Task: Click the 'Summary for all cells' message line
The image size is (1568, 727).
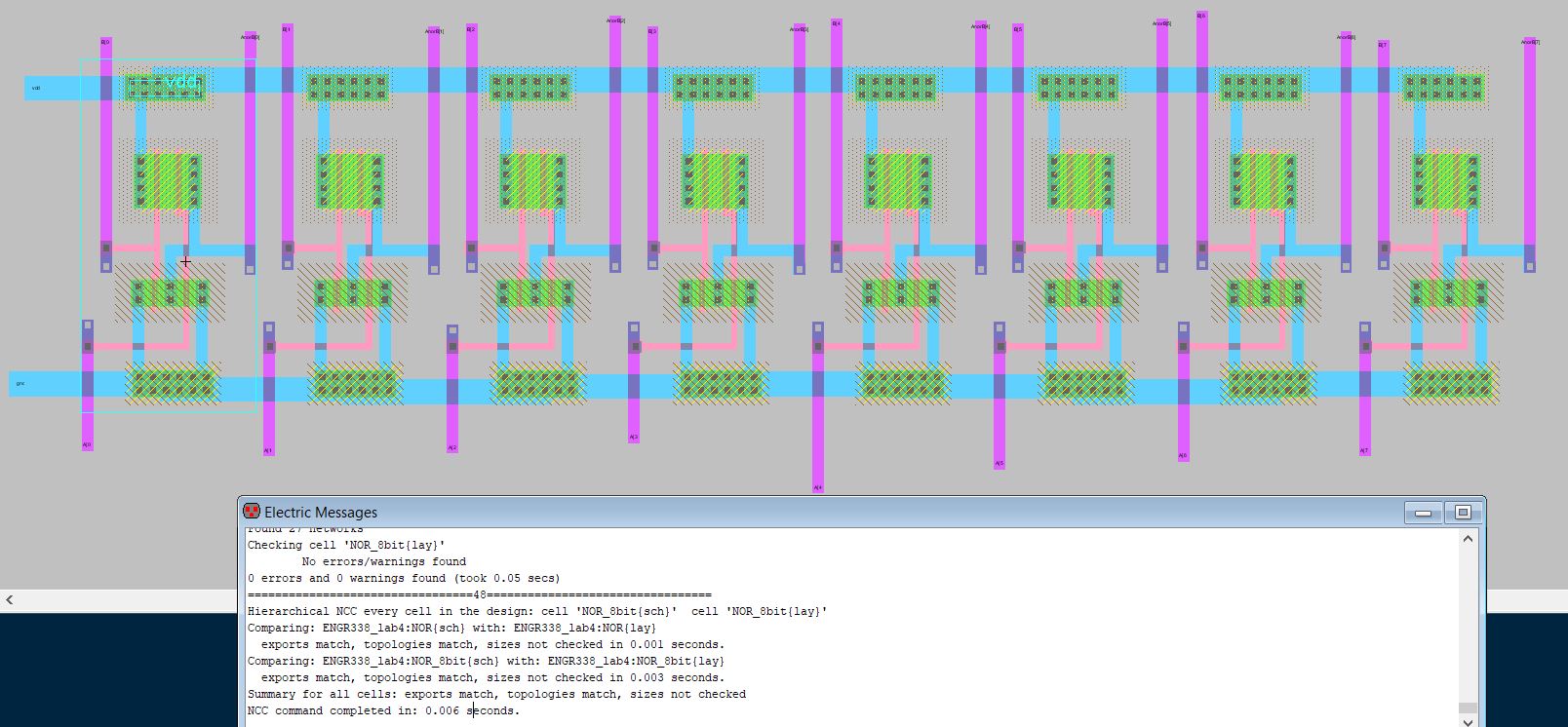Action: click(x=496, y=694)
